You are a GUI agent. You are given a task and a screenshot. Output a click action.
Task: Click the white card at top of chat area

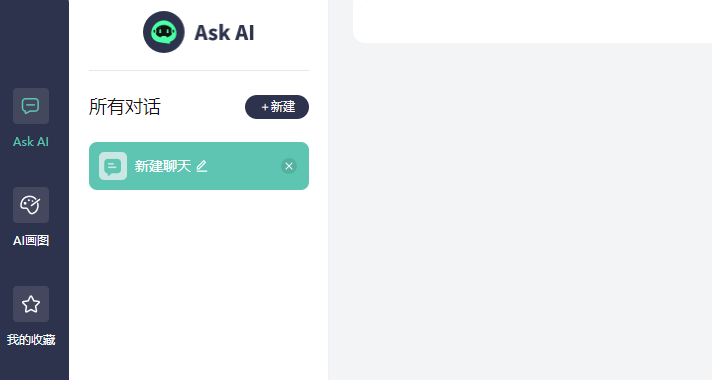coord(532,21)
